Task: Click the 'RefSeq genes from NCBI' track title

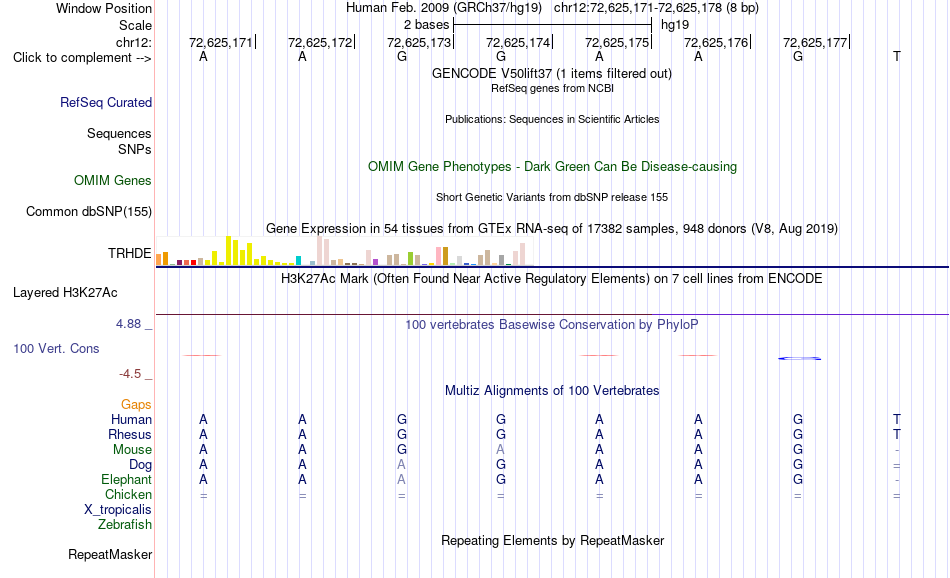Action: click(x=553, y=88)
